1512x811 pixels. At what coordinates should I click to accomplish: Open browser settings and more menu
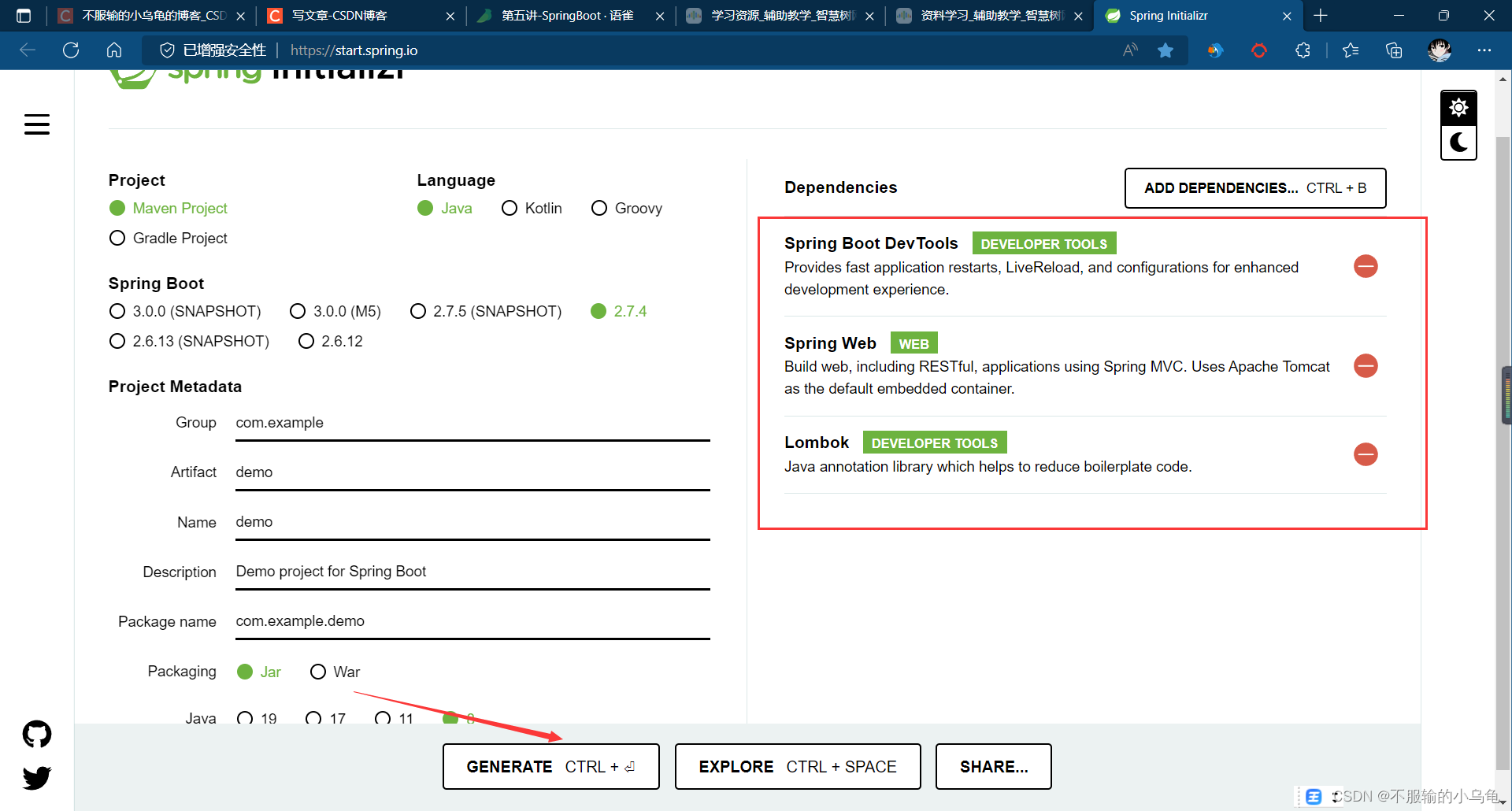coord(1484,50)
